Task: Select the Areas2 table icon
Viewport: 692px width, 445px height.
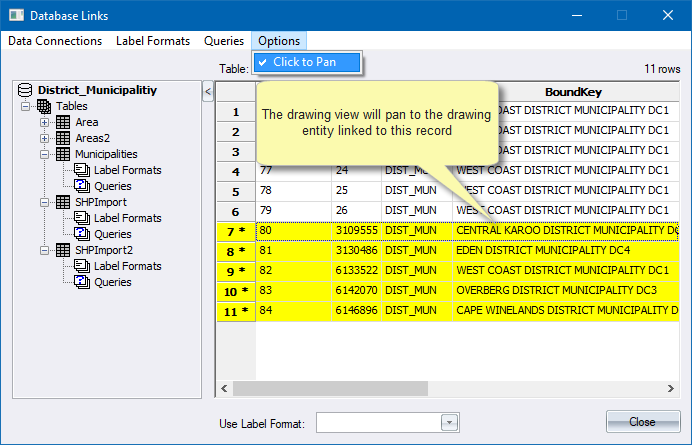Action: click(64, 138)
